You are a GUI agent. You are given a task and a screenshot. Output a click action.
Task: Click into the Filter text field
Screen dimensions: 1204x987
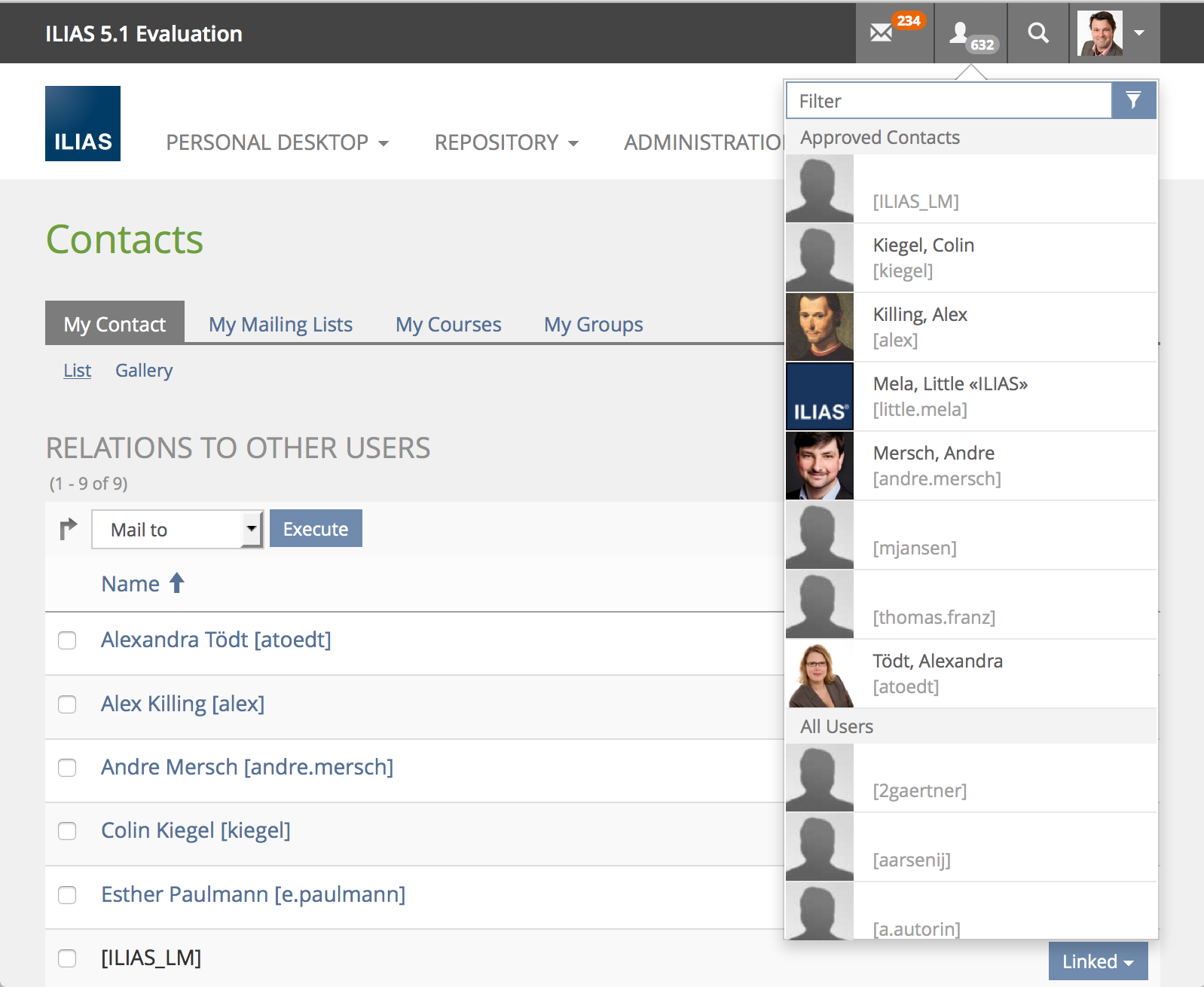click(949, 101)
